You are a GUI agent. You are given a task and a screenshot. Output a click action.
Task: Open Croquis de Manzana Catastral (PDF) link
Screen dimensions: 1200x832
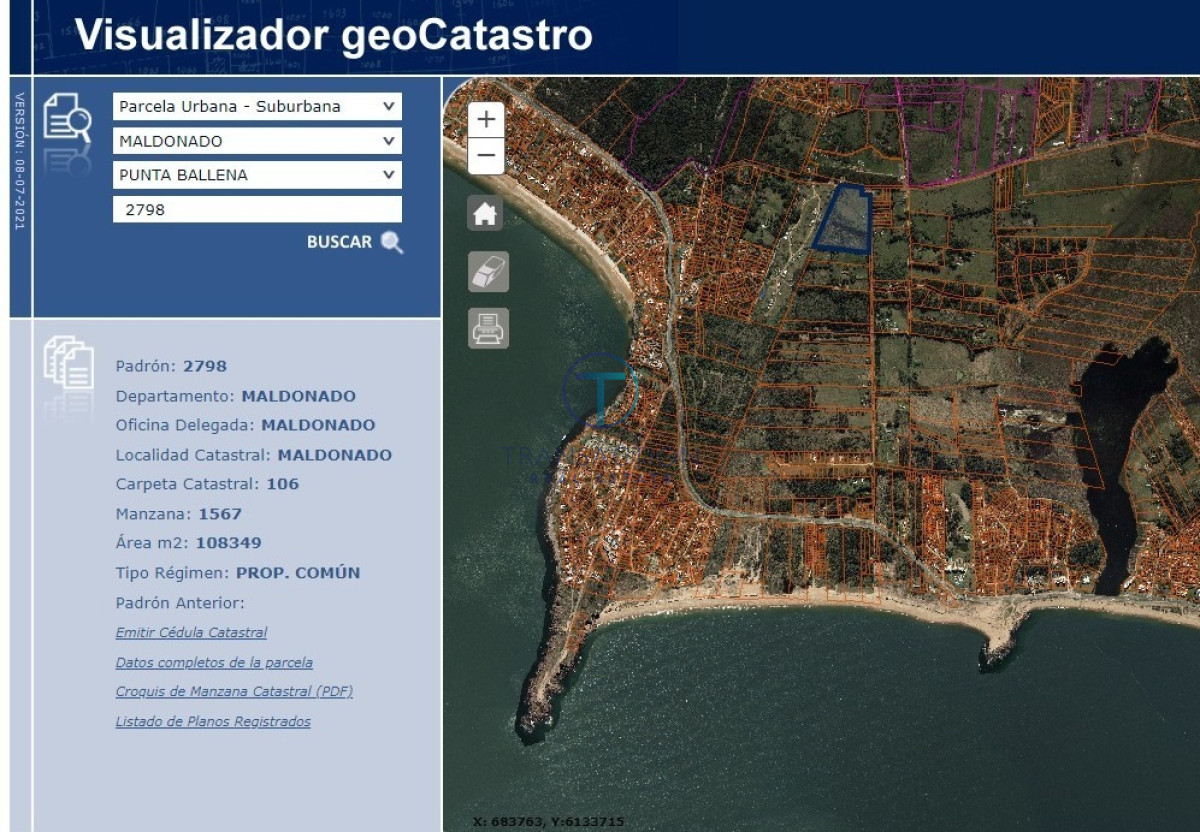tap(234, 691)
